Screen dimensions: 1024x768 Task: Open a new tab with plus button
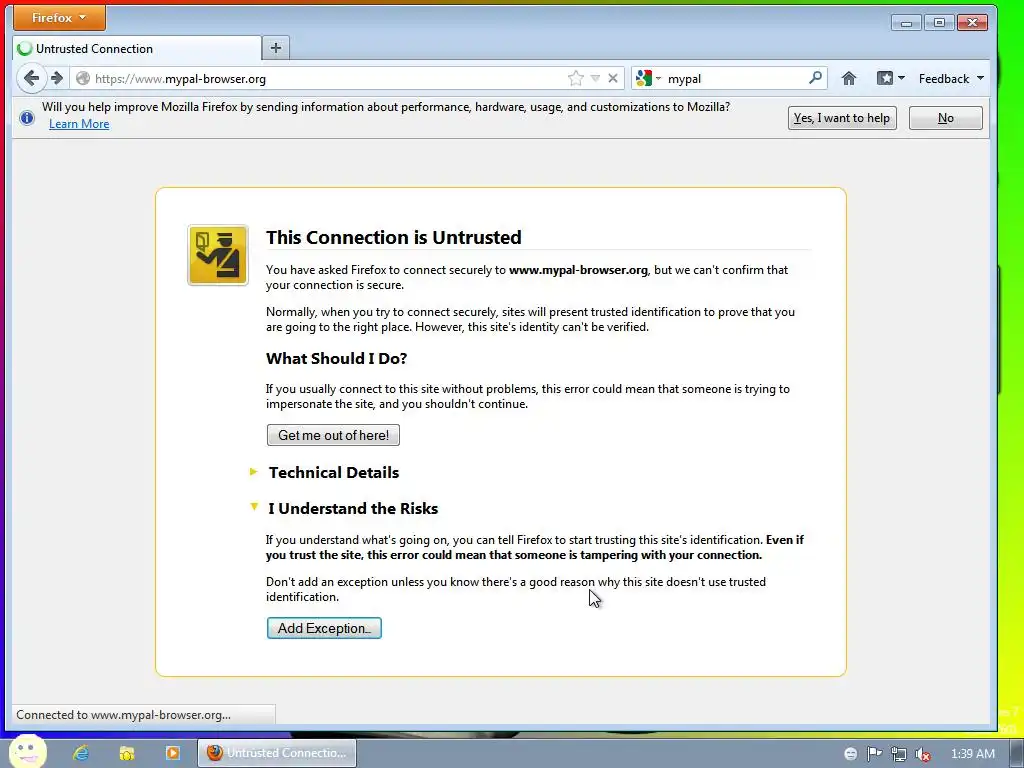[276, 48]
